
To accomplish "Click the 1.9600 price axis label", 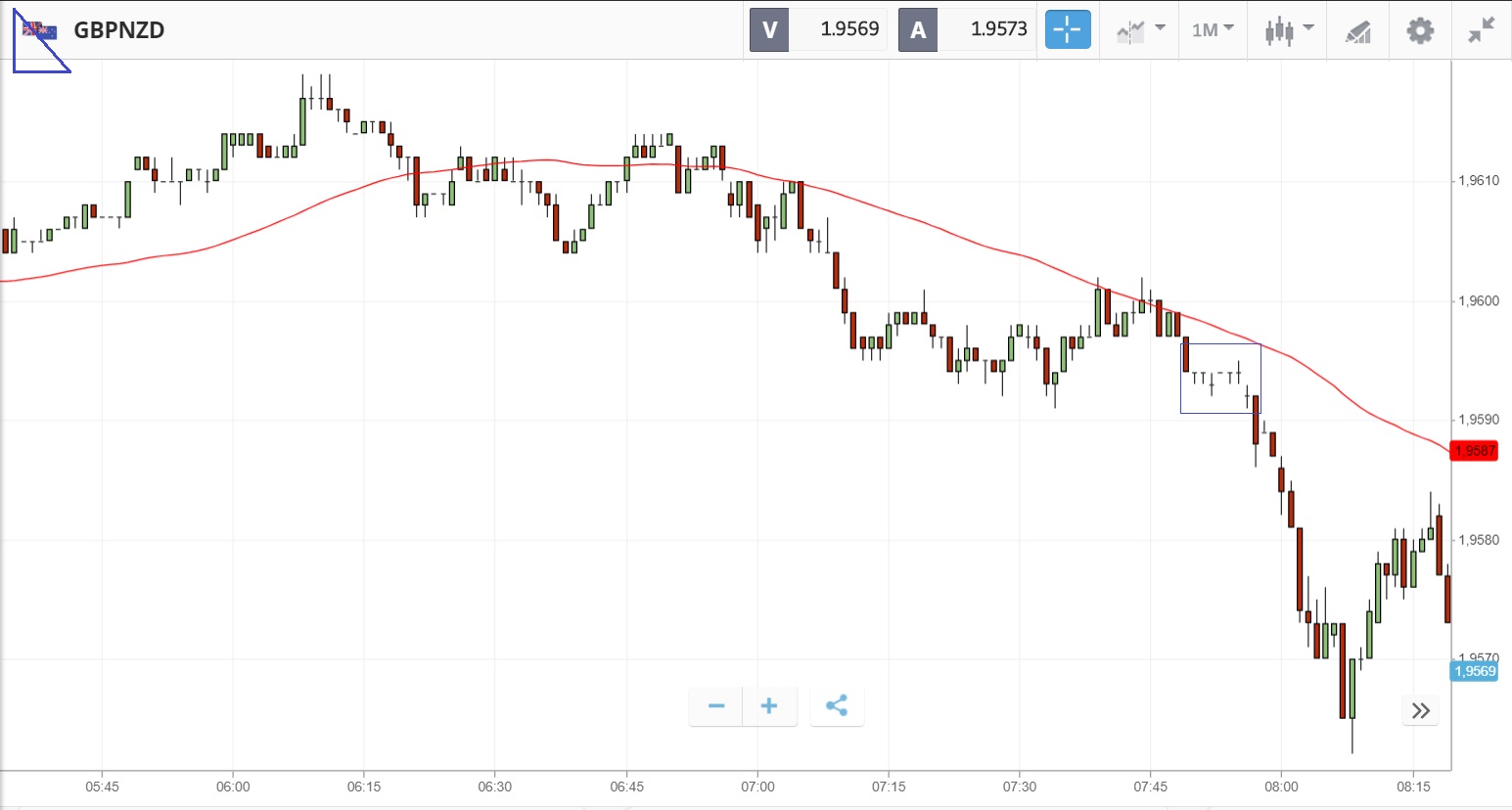I will 1479,301.
